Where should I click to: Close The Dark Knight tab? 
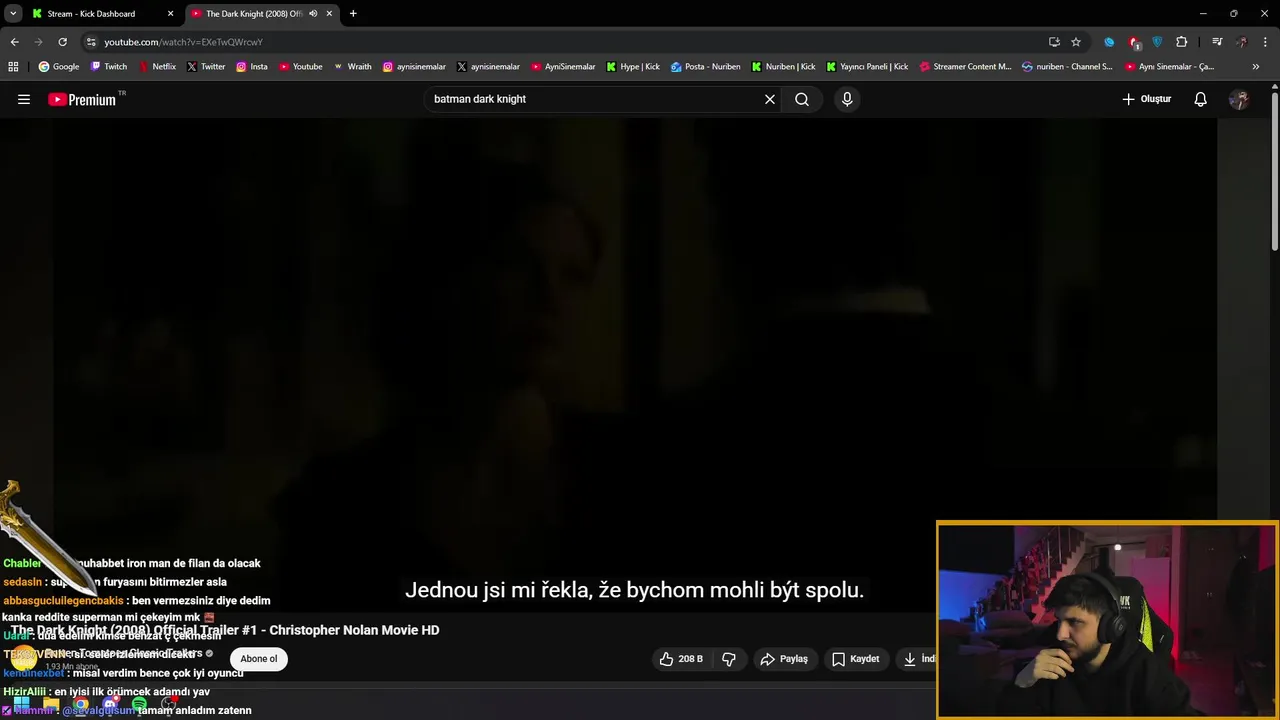click(x=329, y=14)
